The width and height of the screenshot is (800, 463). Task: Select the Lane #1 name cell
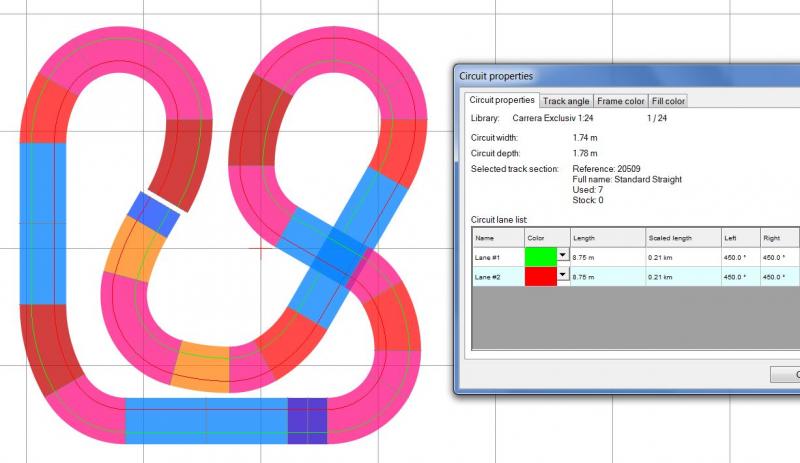pos(498,257)
